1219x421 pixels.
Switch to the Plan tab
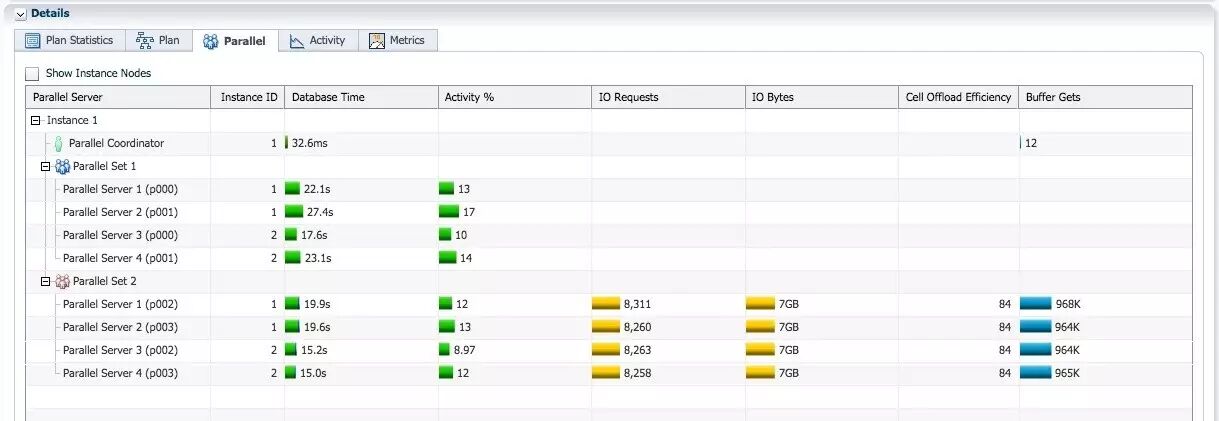159,40
